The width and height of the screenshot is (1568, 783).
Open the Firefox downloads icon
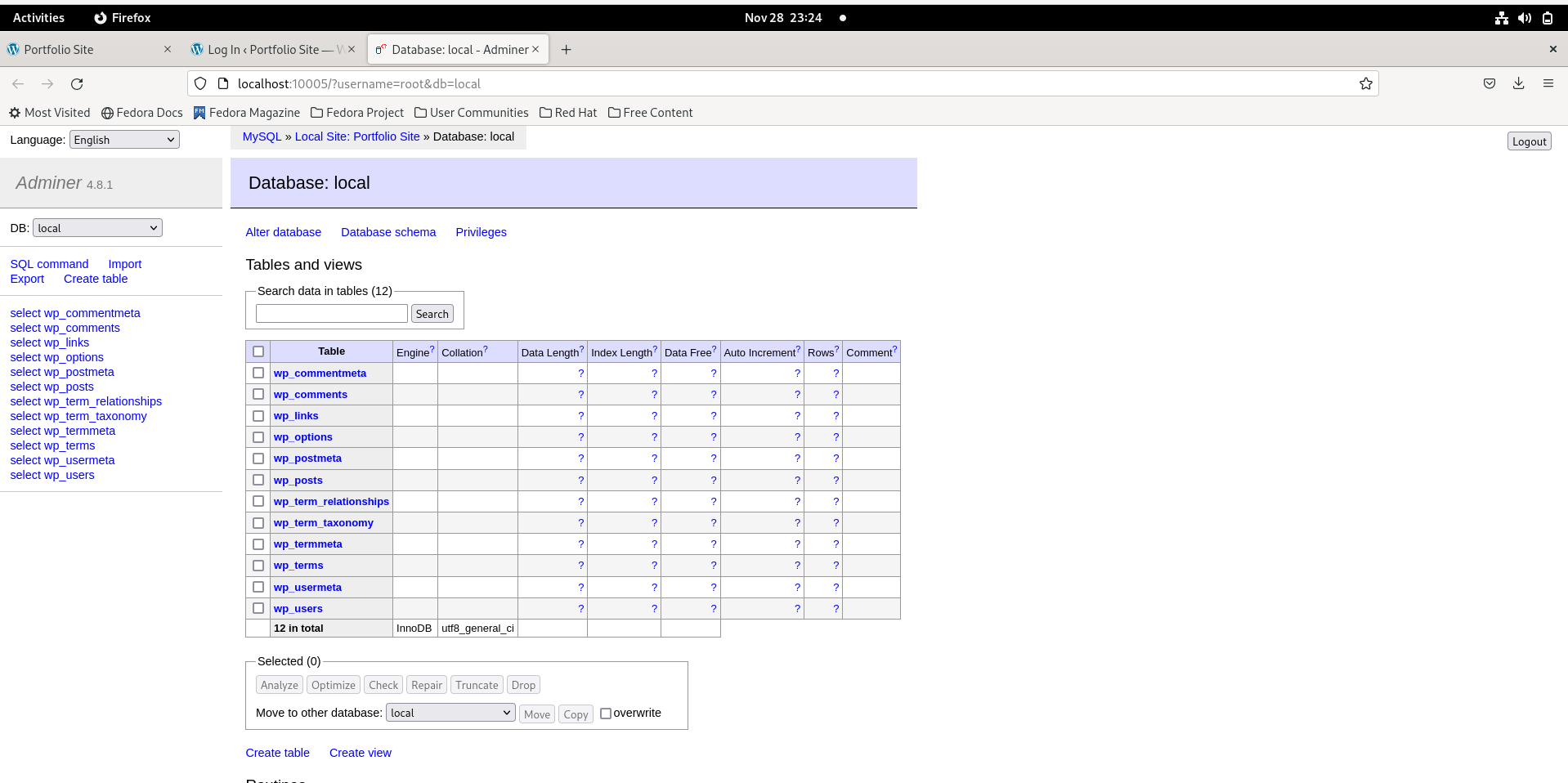pyautogui.click(x=1518, y=84)
